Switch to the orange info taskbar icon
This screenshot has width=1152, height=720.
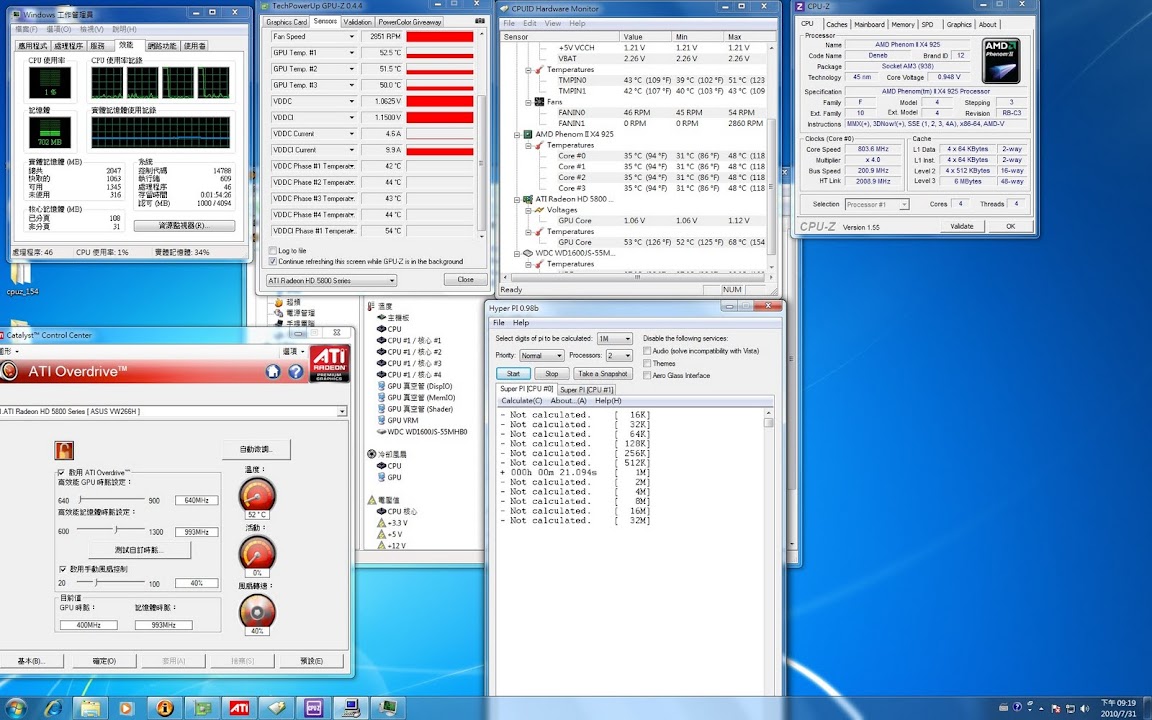tap(165, 708)
